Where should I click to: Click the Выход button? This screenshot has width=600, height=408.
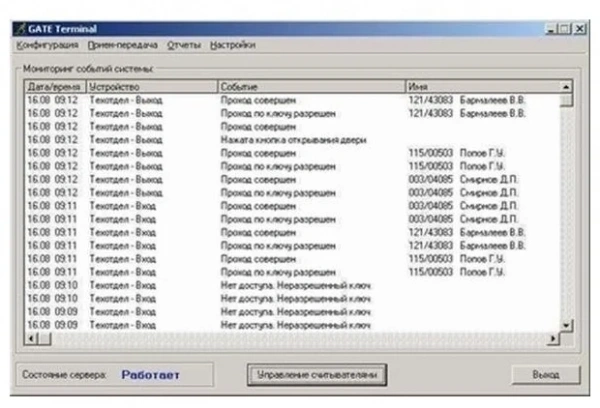point(546,374)
